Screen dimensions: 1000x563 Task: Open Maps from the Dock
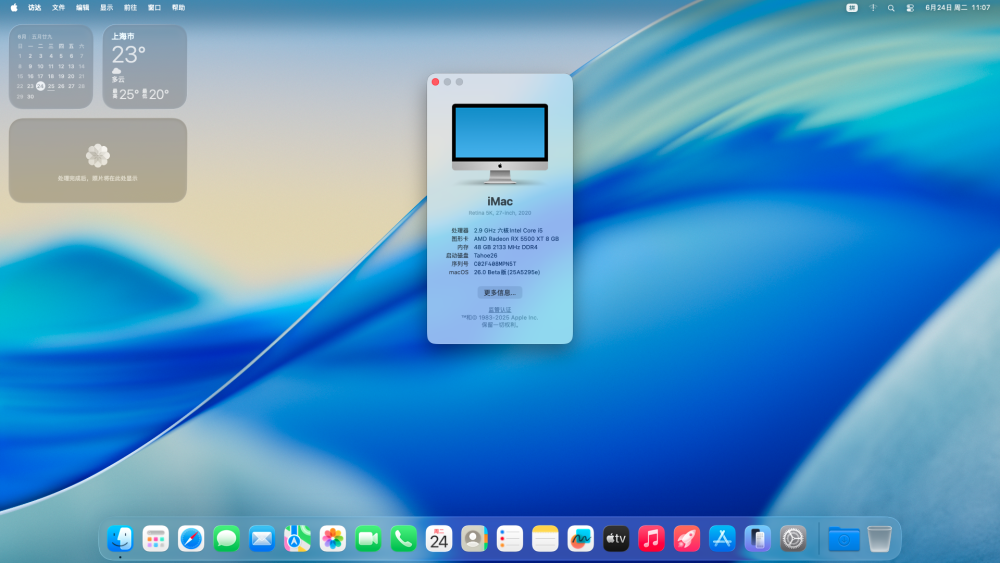[x=297, y=539]
